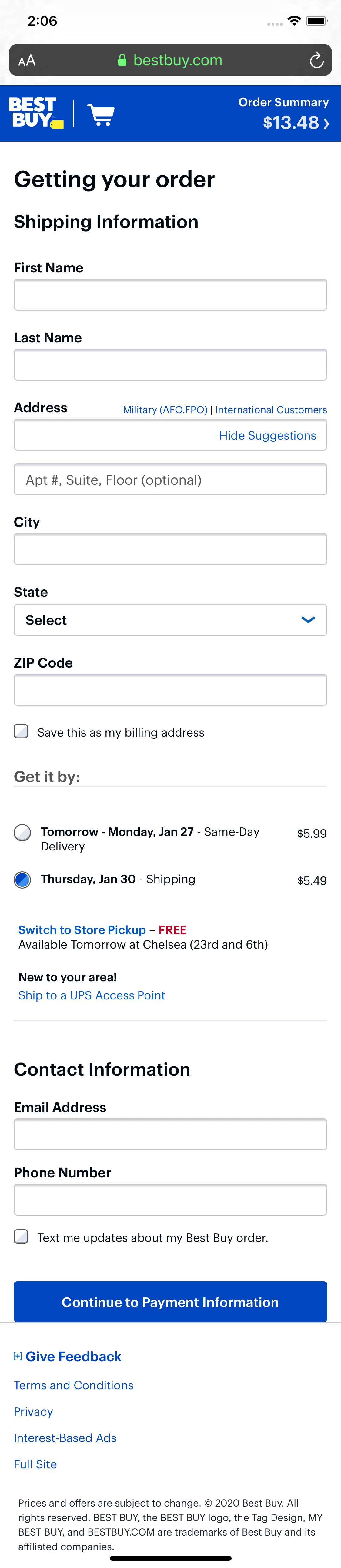Reload the checkout page
The width and height of the screenshot is (341, 1568).
(316, 60)
